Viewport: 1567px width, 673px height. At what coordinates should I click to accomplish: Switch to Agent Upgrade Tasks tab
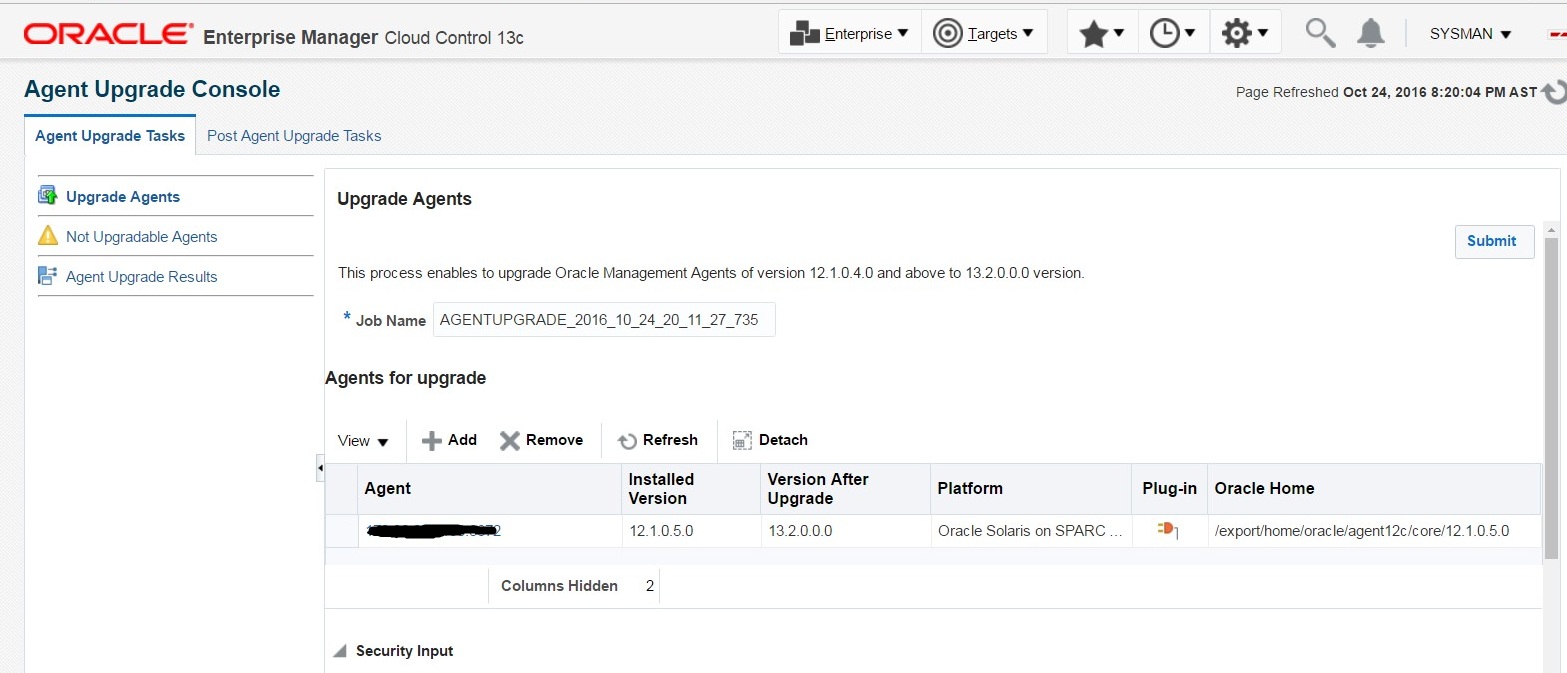point(110,136)
